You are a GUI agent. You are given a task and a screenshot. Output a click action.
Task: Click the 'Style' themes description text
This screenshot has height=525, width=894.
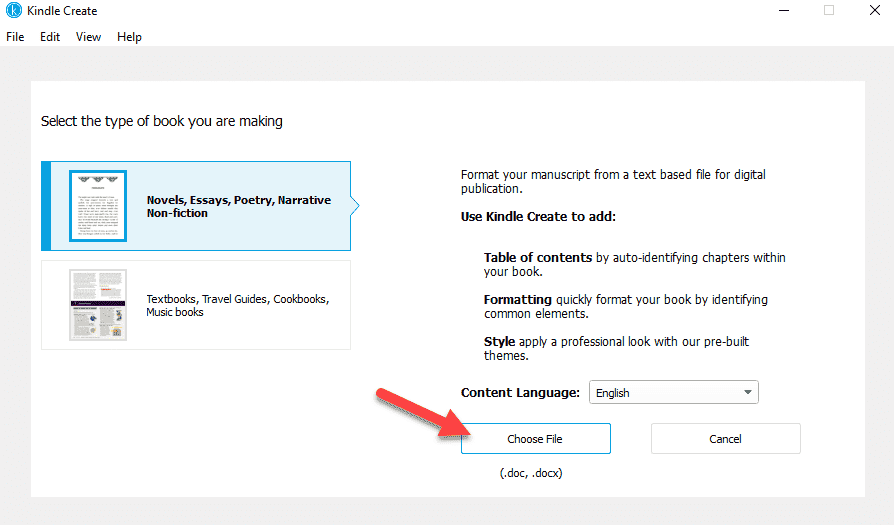tap(616, 348)
